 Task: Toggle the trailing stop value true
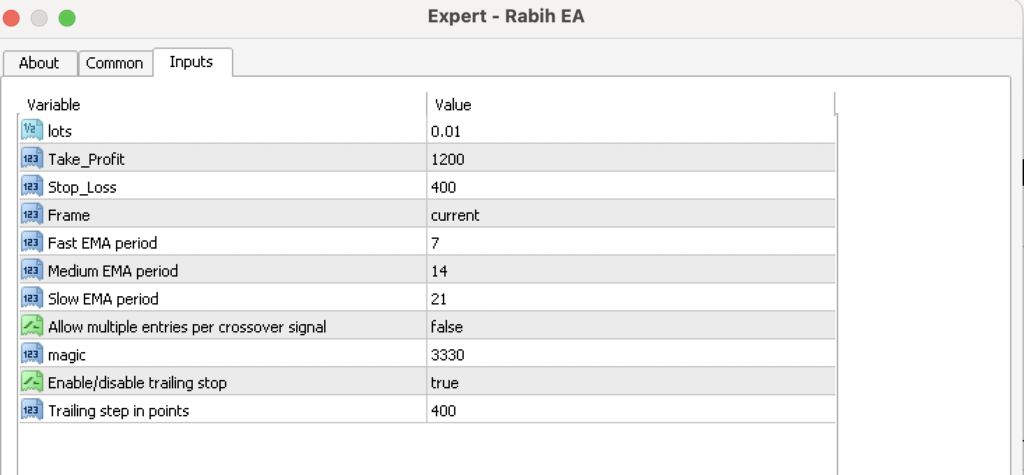pyautogui.click(x=445, y=382)
